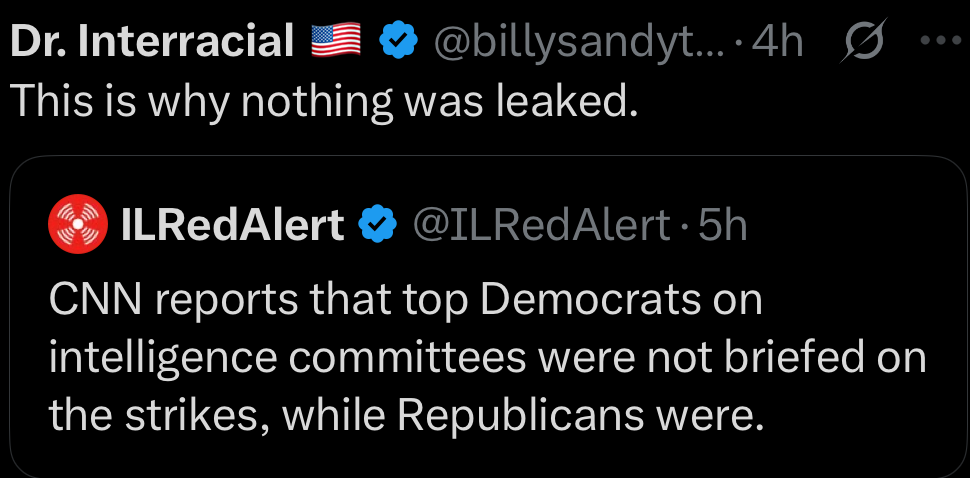Screen dimensions: 970x478
Task: Click the Grok slashed-circle icon
Action: (860, 41)
